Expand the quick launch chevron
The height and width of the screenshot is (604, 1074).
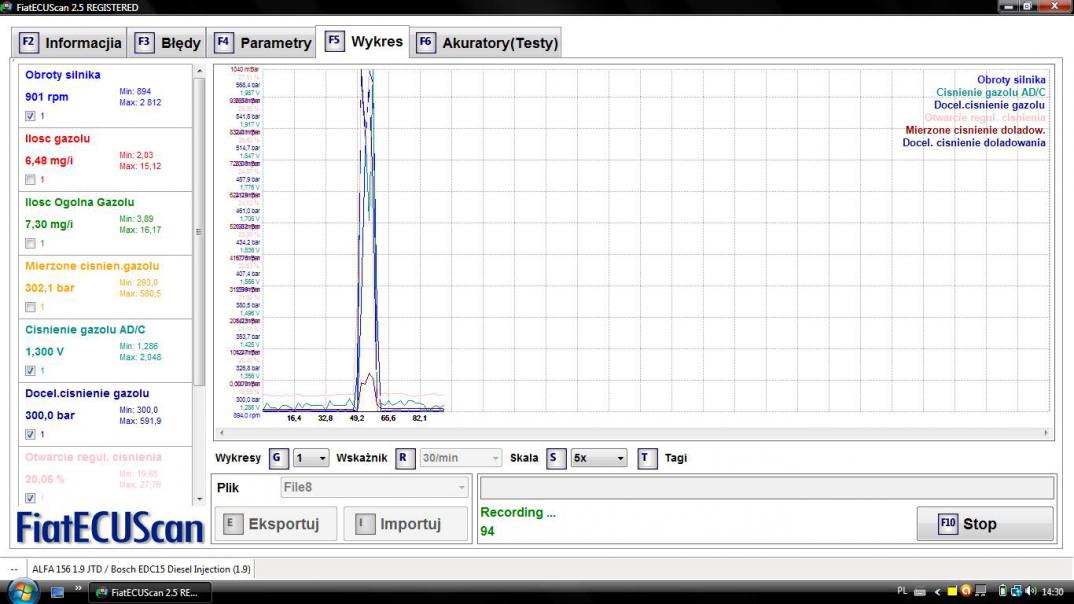click(x=78, y=588)
